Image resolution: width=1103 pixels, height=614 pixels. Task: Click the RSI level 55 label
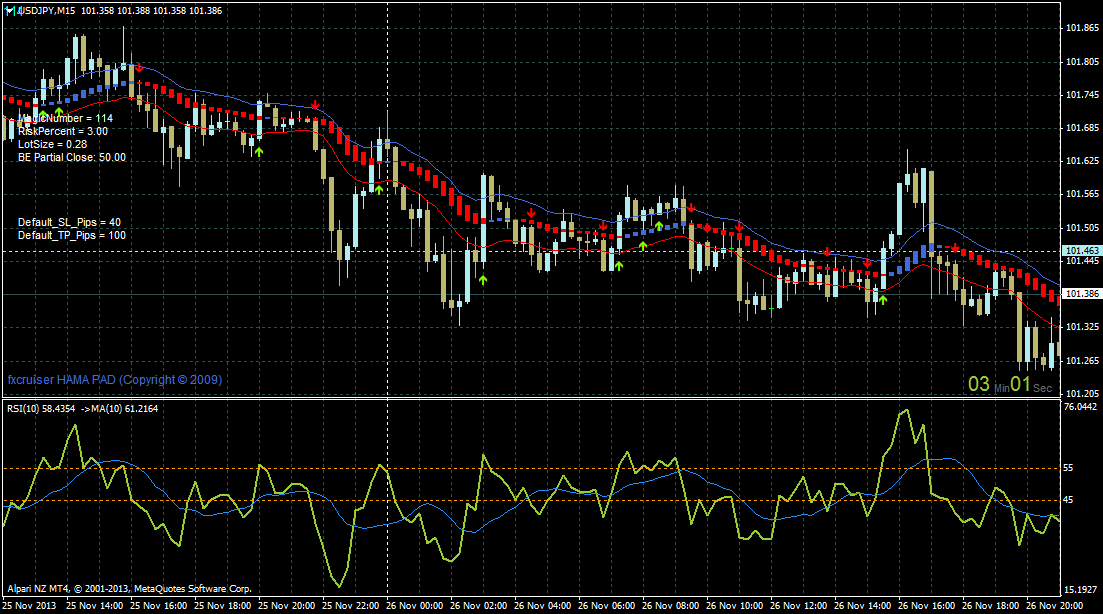pyautogui.click(x=1069, y=468)
